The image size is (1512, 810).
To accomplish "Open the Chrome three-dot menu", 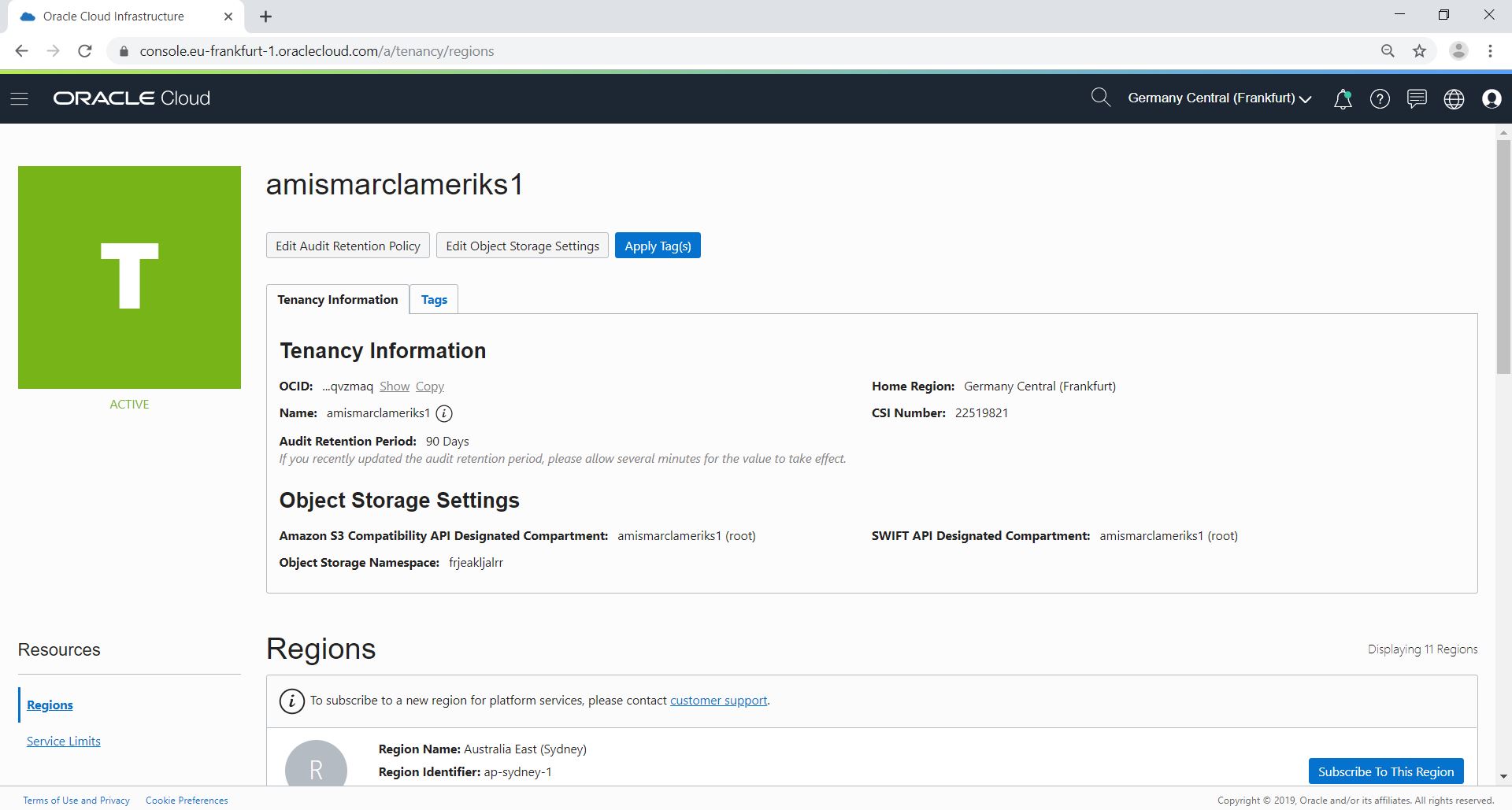I will click(x=1490, y=51).
